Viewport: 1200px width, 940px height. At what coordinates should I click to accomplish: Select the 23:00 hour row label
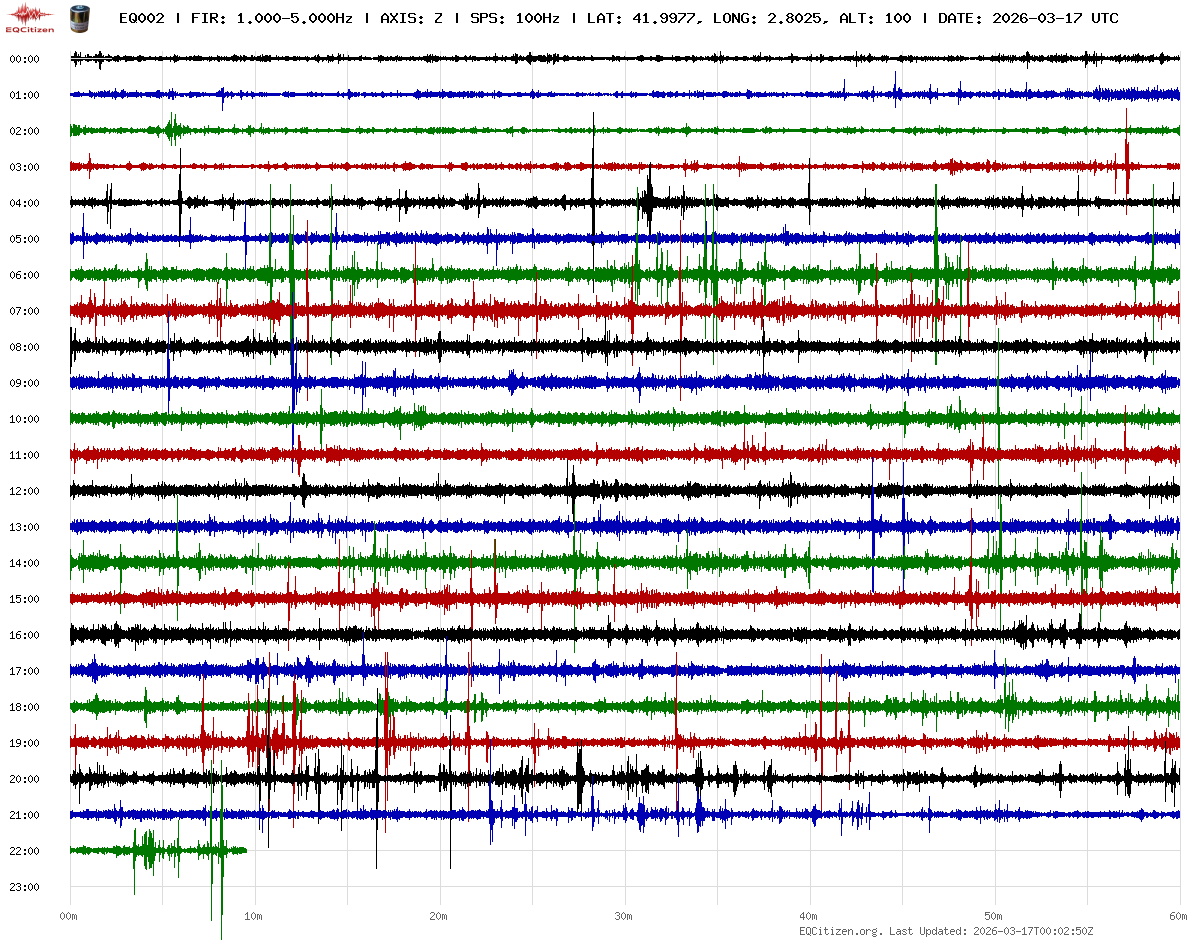(x=24, y=887)
